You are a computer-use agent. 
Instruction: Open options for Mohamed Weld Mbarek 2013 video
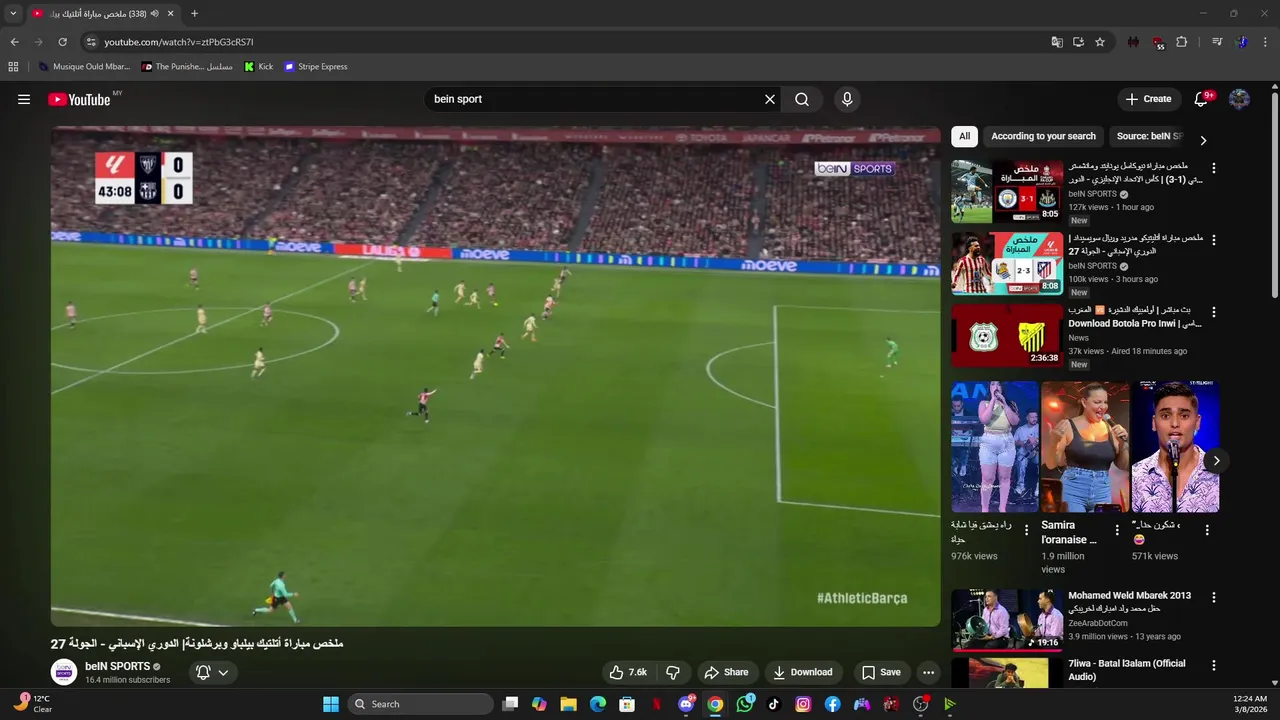[x=1214, y=597]
